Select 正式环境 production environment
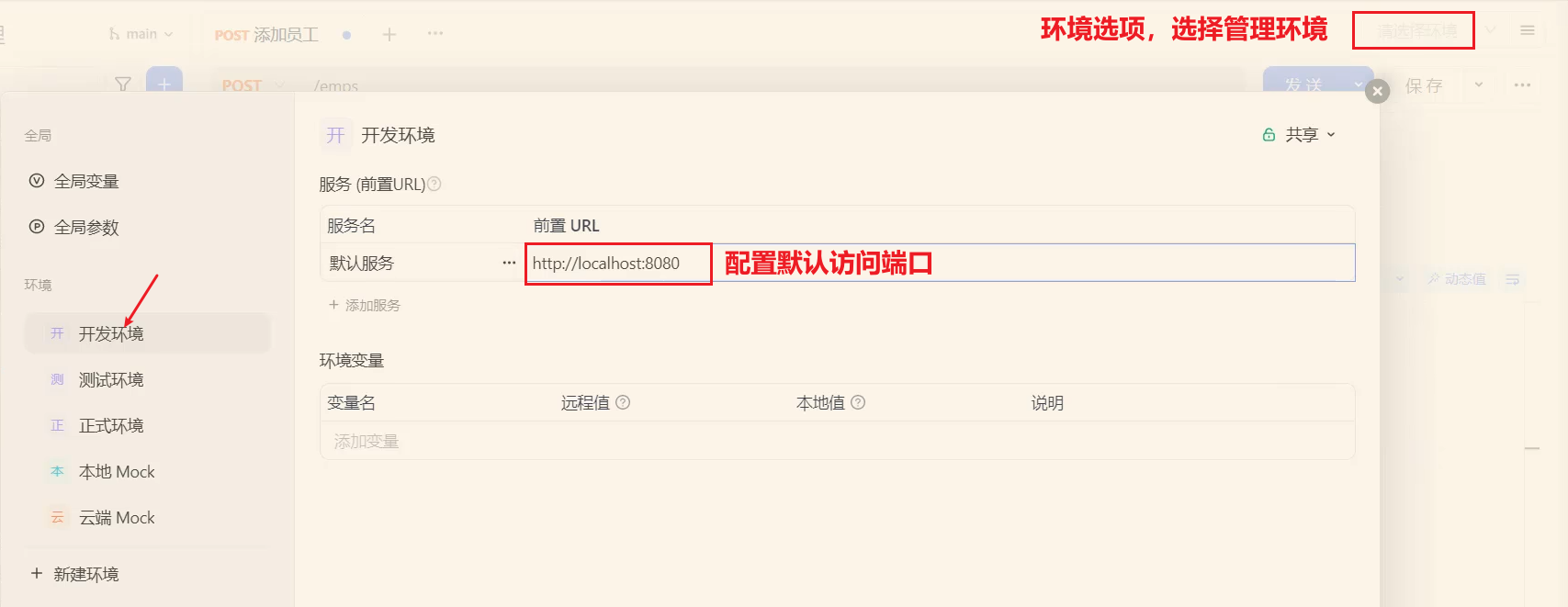Viewport: 1568px width, 607px height. point(111,425)
